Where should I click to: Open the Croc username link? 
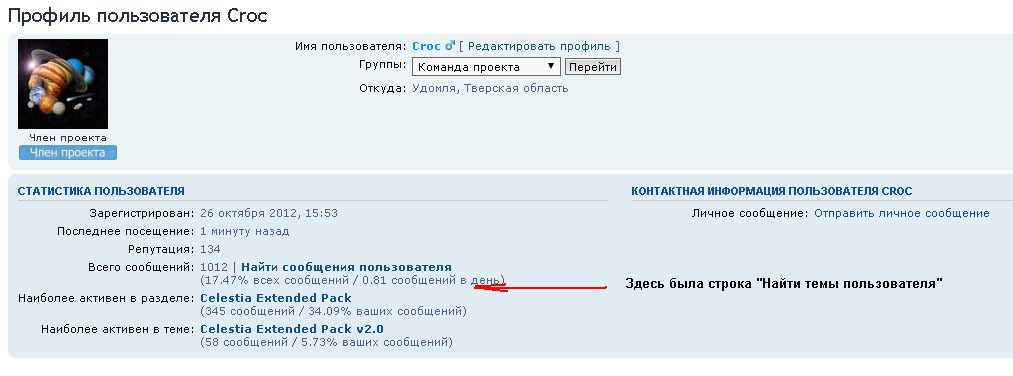426,47
